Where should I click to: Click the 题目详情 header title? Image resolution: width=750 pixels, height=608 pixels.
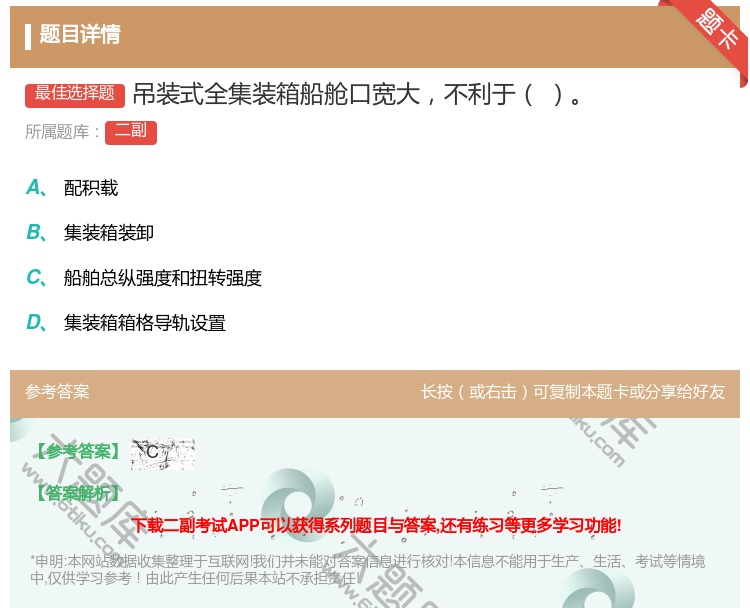point(80,34)
